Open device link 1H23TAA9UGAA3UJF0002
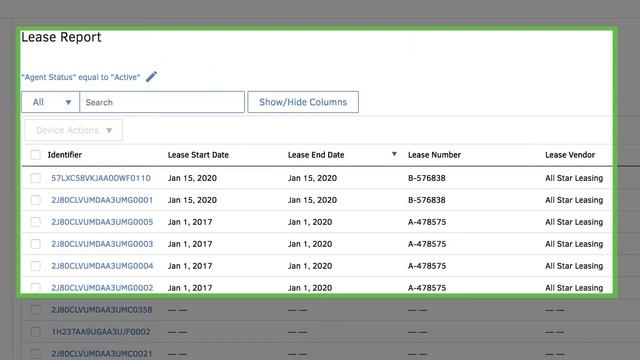Image resolution: width=640 pixels, height=360 pixels. coord(101,332)
